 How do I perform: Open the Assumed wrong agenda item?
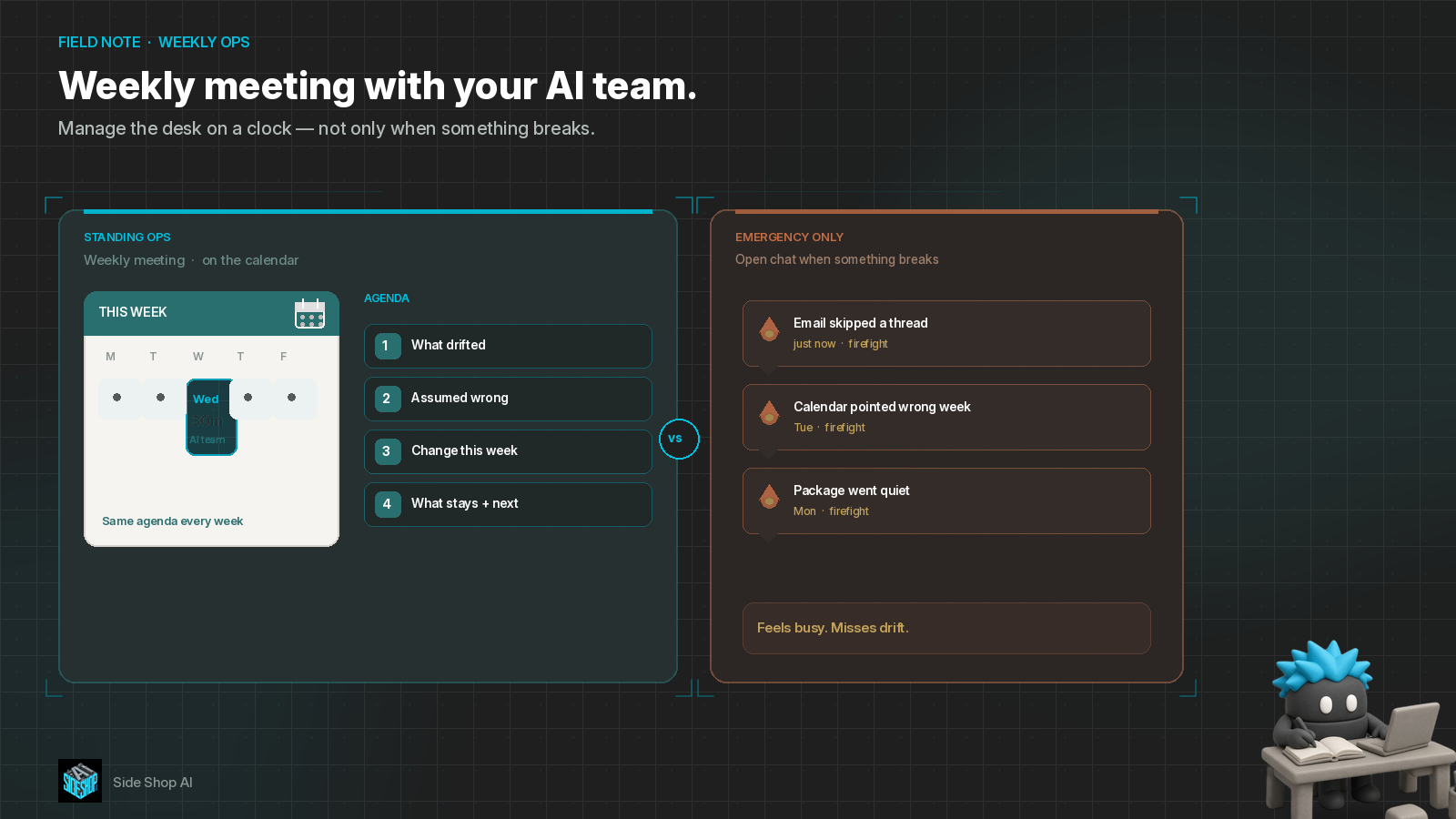click(x=508, y=399)
